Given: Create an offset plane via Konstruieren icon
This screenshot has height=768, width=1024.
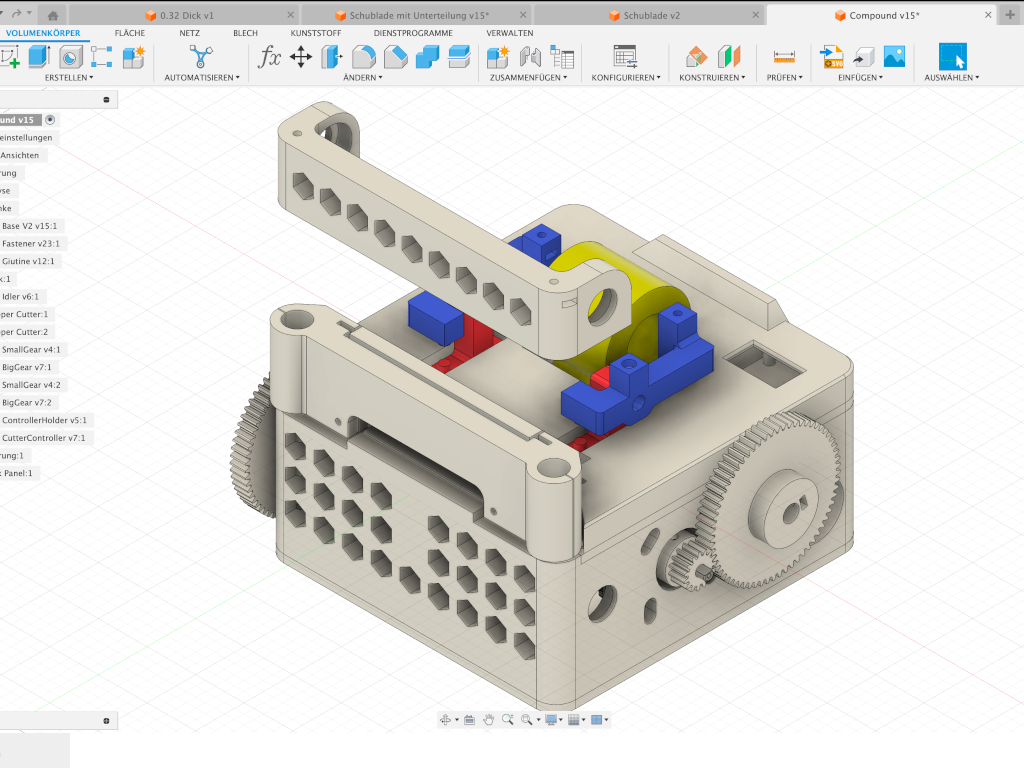Looking at the screenshot, I should pos(696,57).
